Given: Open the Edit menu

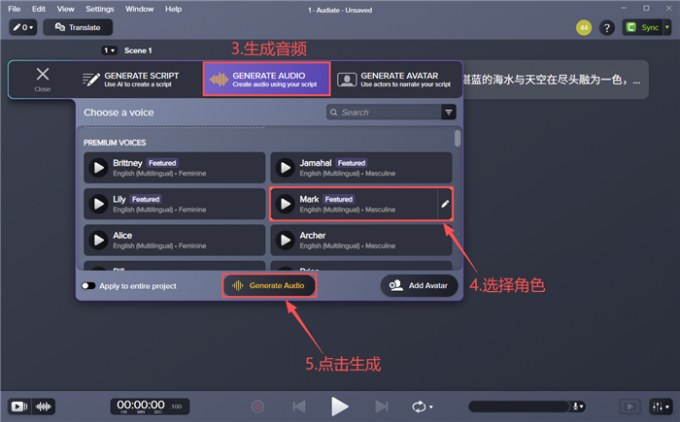Looking at the screenshot, I should click(x=39, y=9).
